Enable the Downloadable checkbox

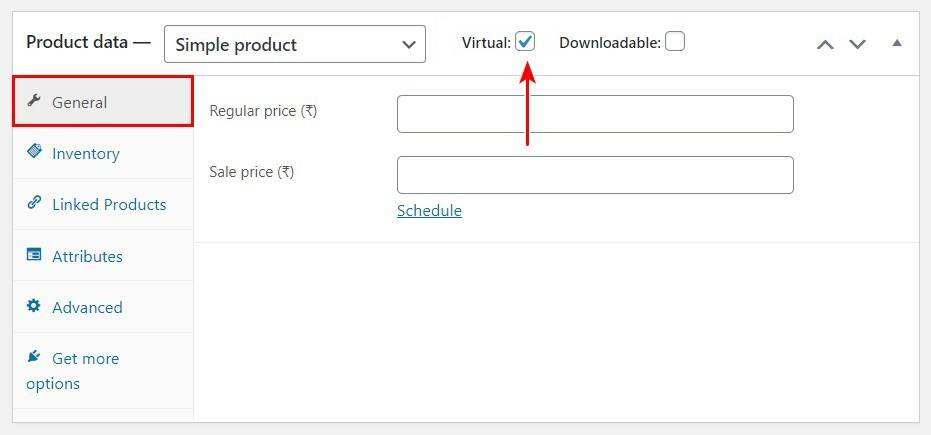675,42
